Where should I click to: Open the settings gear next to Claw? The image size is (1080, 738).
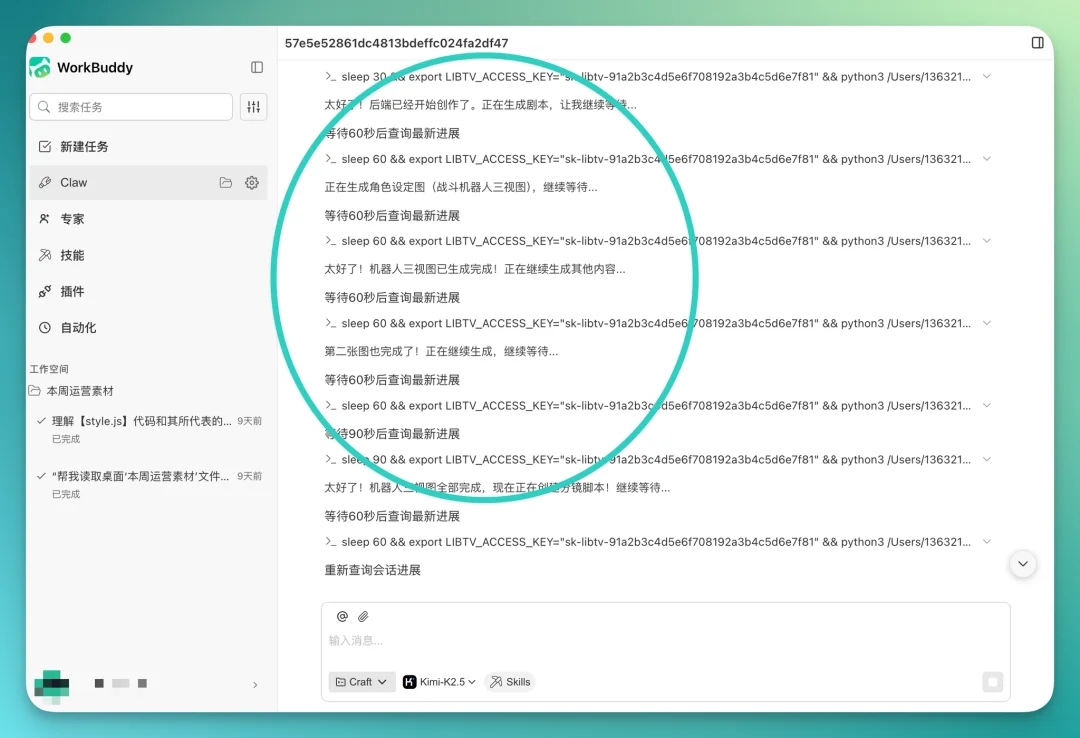tap(251, 183)
